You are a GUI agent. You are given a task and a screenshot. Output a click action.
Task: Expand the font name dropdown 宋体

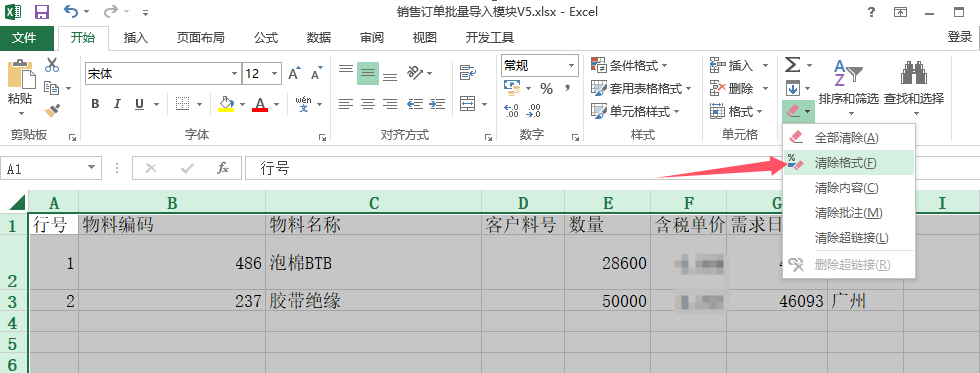pyautogui.click(x=234, y=74)
